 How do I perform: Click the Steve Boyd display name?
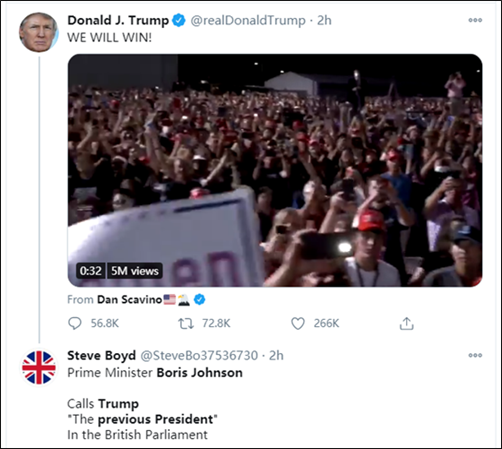click(101, 356)
